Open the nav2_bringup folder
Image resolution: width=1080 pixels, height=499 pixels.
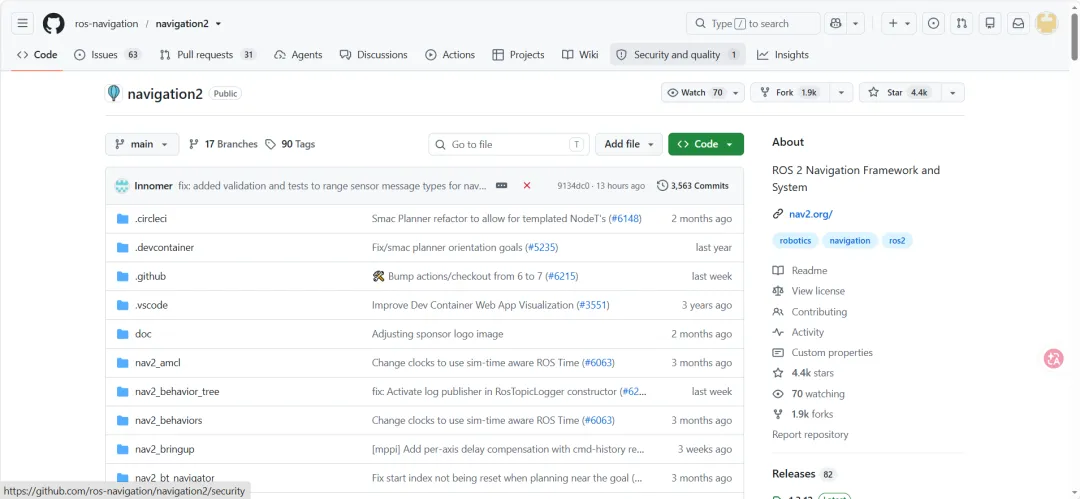[x=165, y=449]
